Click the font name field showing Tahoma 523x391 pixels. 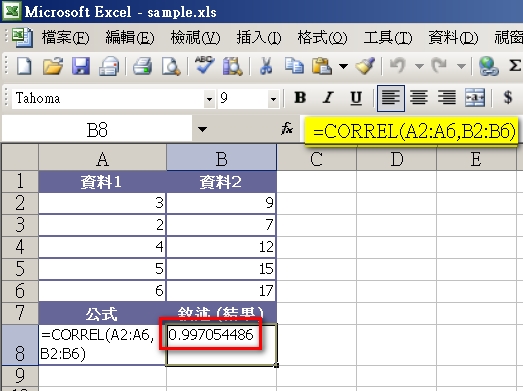(108, 99)
